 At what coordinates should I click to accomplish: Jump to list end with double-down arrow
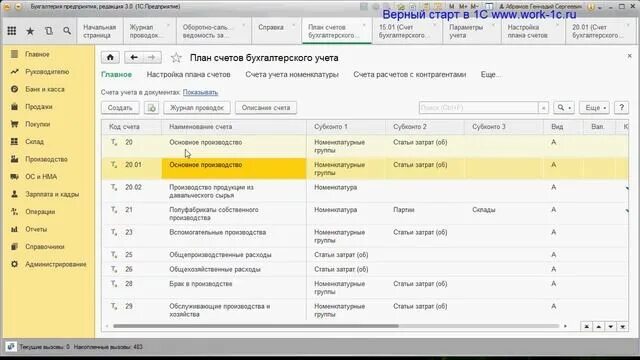pos(622,327)
